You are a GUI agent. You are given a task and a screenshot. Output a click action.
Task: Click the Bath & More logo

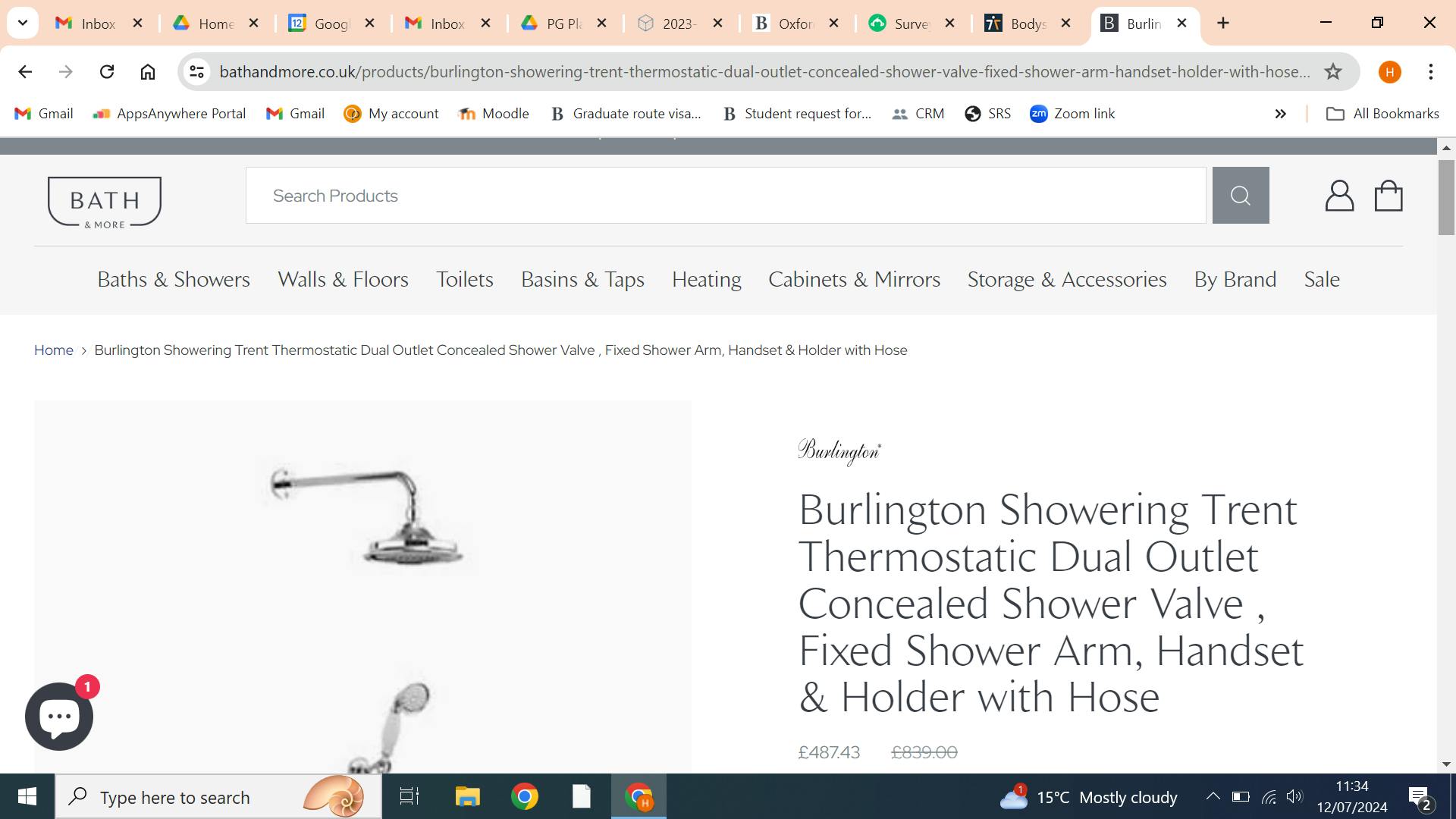[x=105, y=202]
